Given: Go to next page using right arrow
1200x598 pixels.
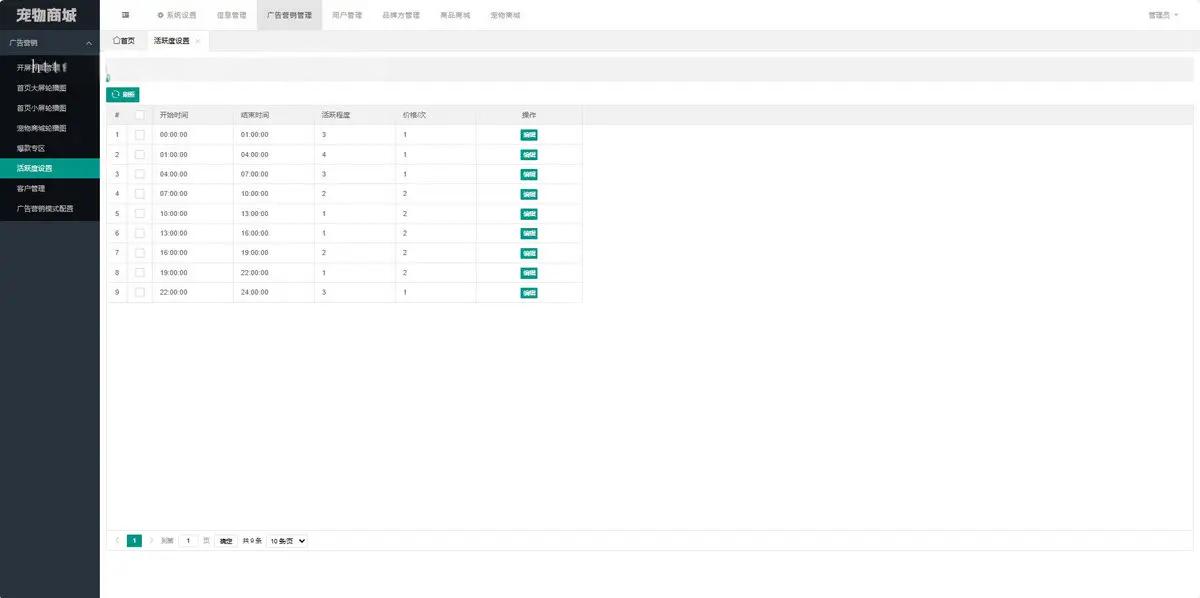Looking at the screenshot, I should [x=152, y=541].
